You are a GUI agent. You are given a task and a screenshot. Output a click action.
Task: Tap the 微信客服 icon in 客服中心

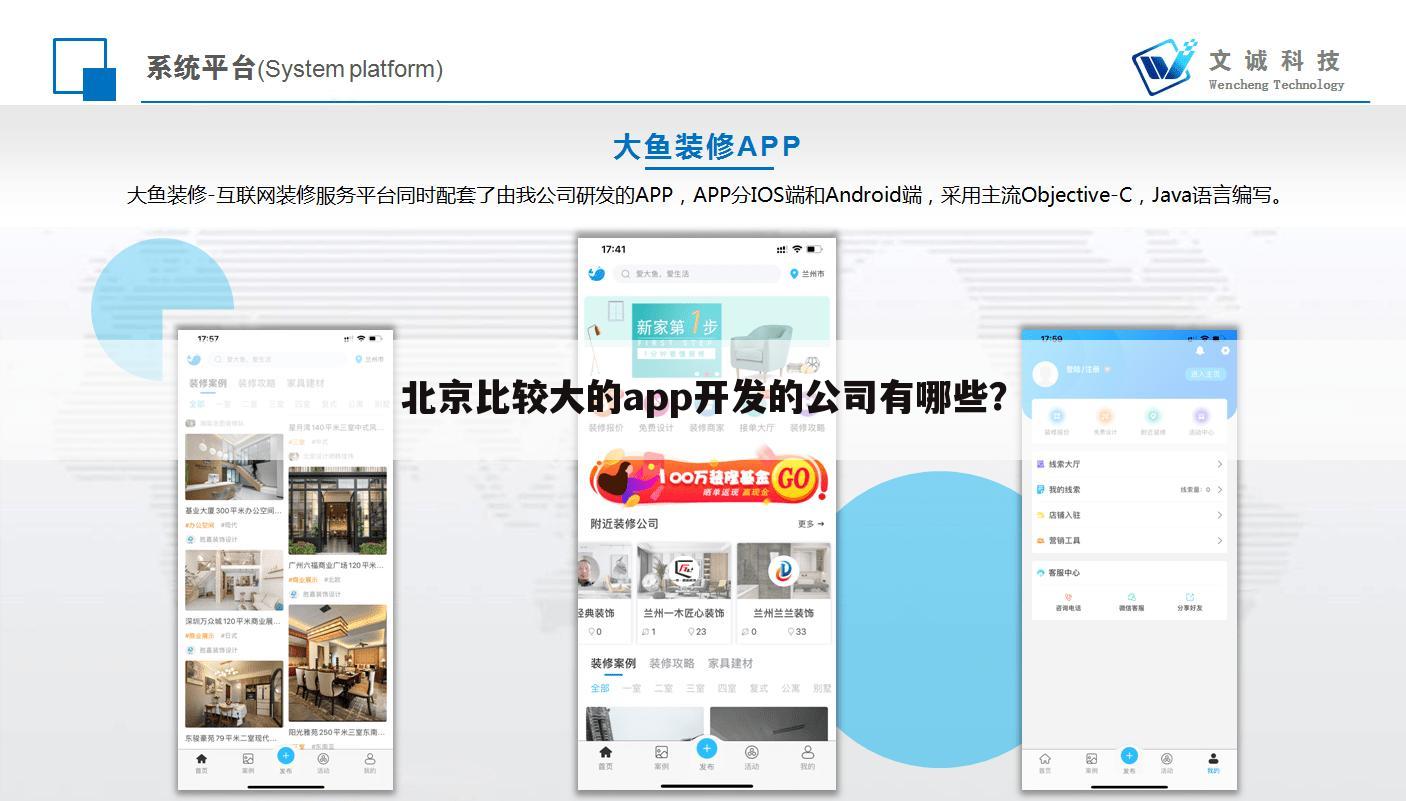(1131, 598)
